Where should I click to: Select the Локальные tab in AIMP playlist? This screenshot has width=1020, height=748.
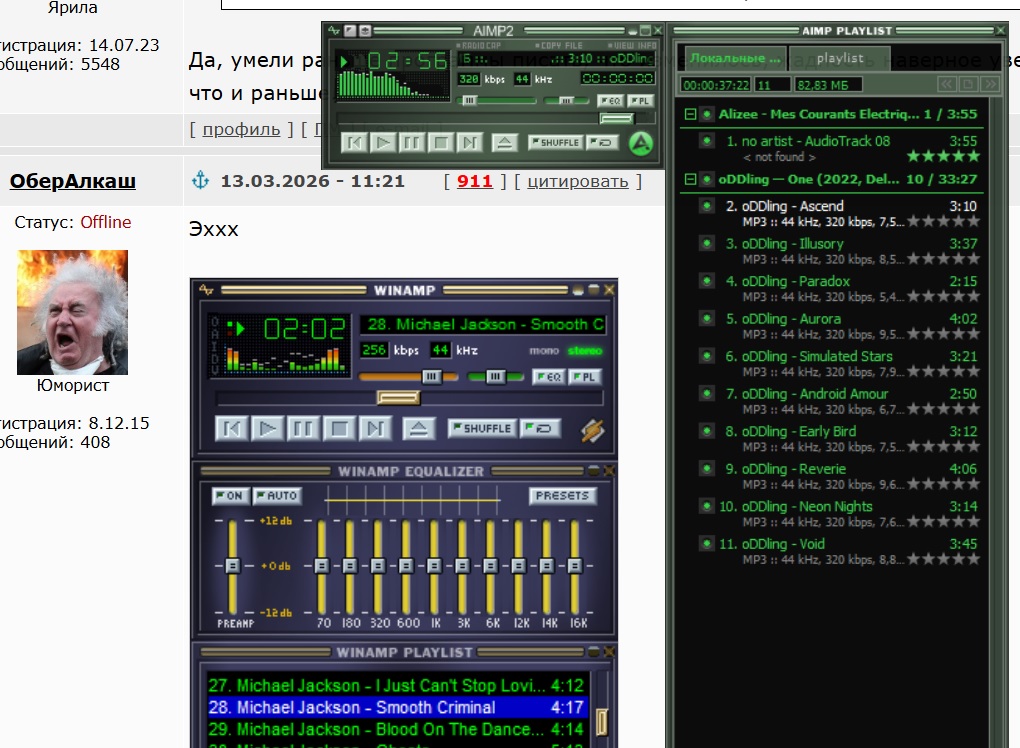(x=734, y=58)
